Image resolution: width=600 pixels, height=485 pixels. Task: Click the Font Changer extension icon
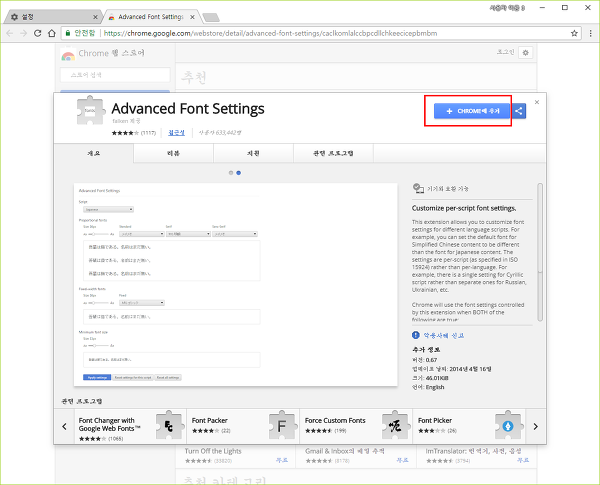click(169, 425)
